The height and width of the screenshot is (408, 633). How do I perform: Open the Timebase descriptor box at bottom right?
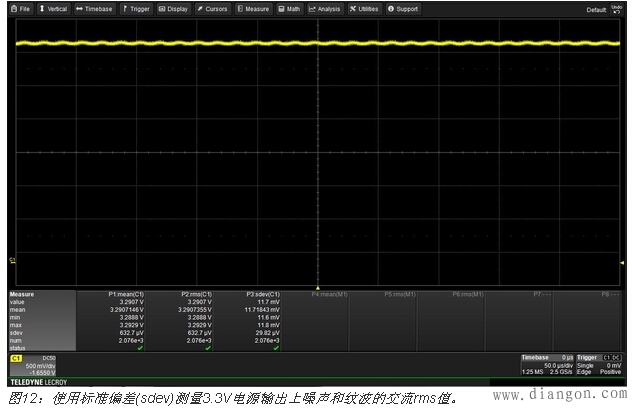(x=545, y=364)
